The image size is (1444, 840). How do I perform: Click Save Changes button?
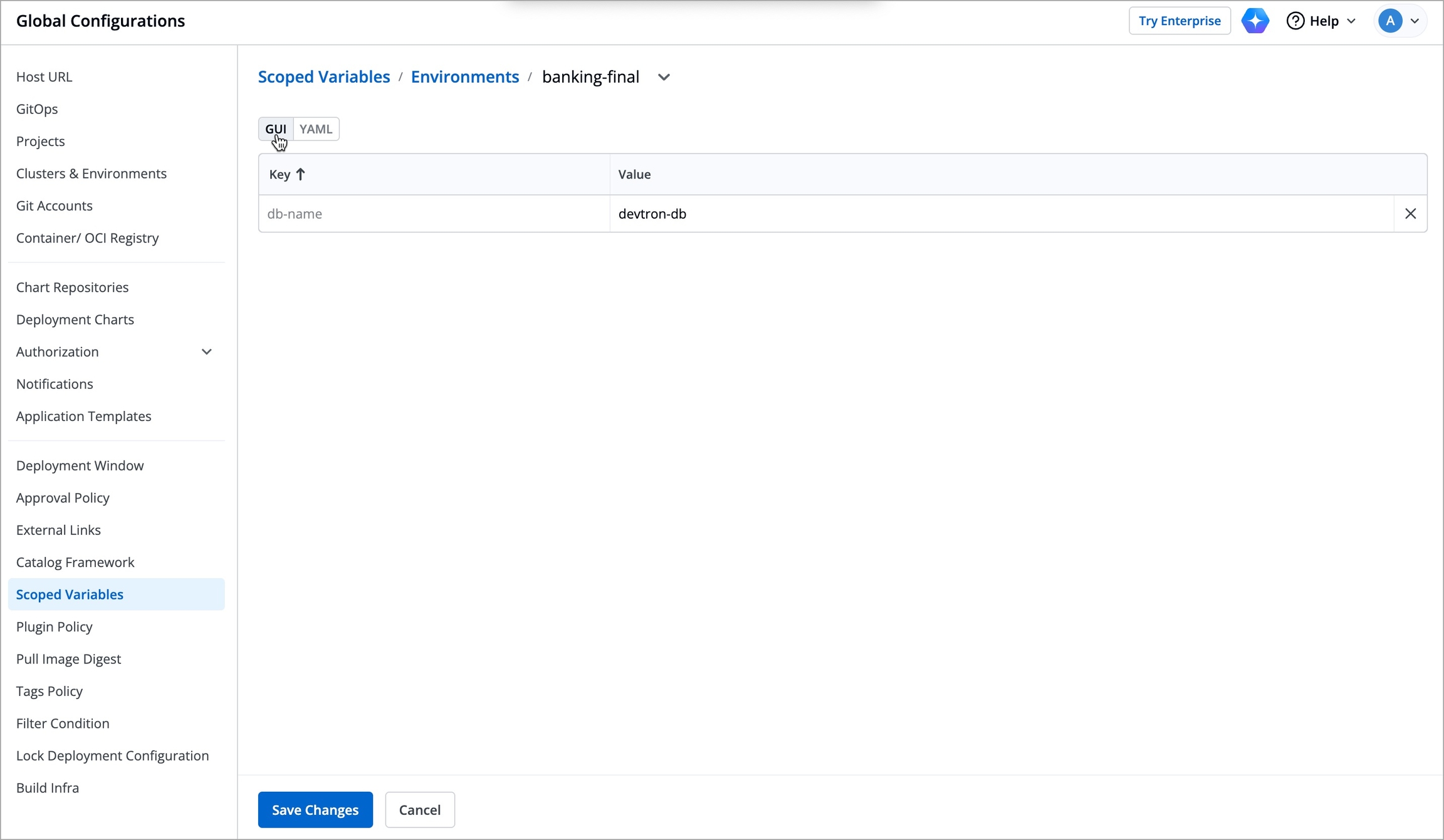coord(315,809)
